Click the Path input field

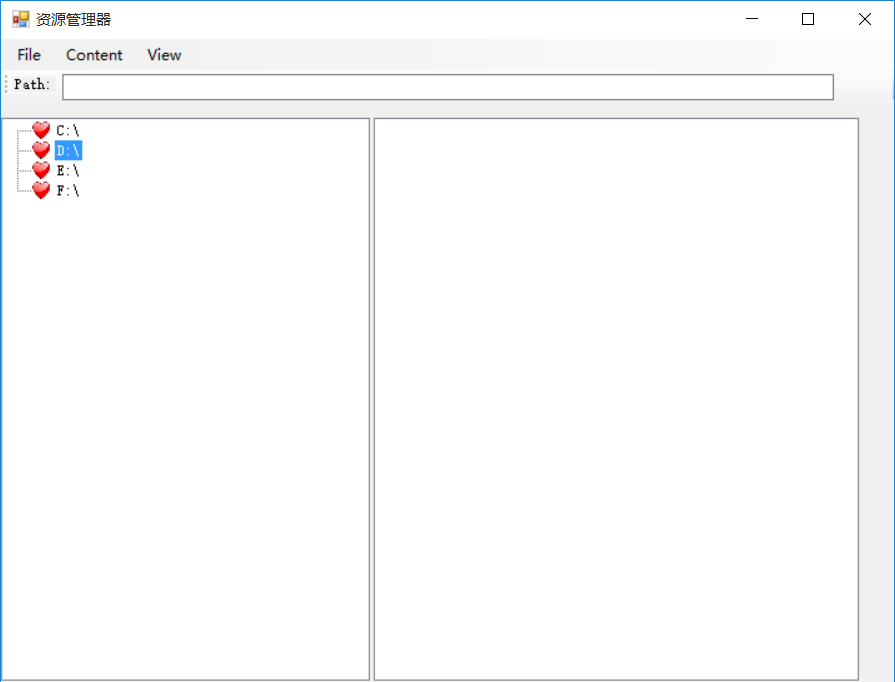[x=448, y=87]
